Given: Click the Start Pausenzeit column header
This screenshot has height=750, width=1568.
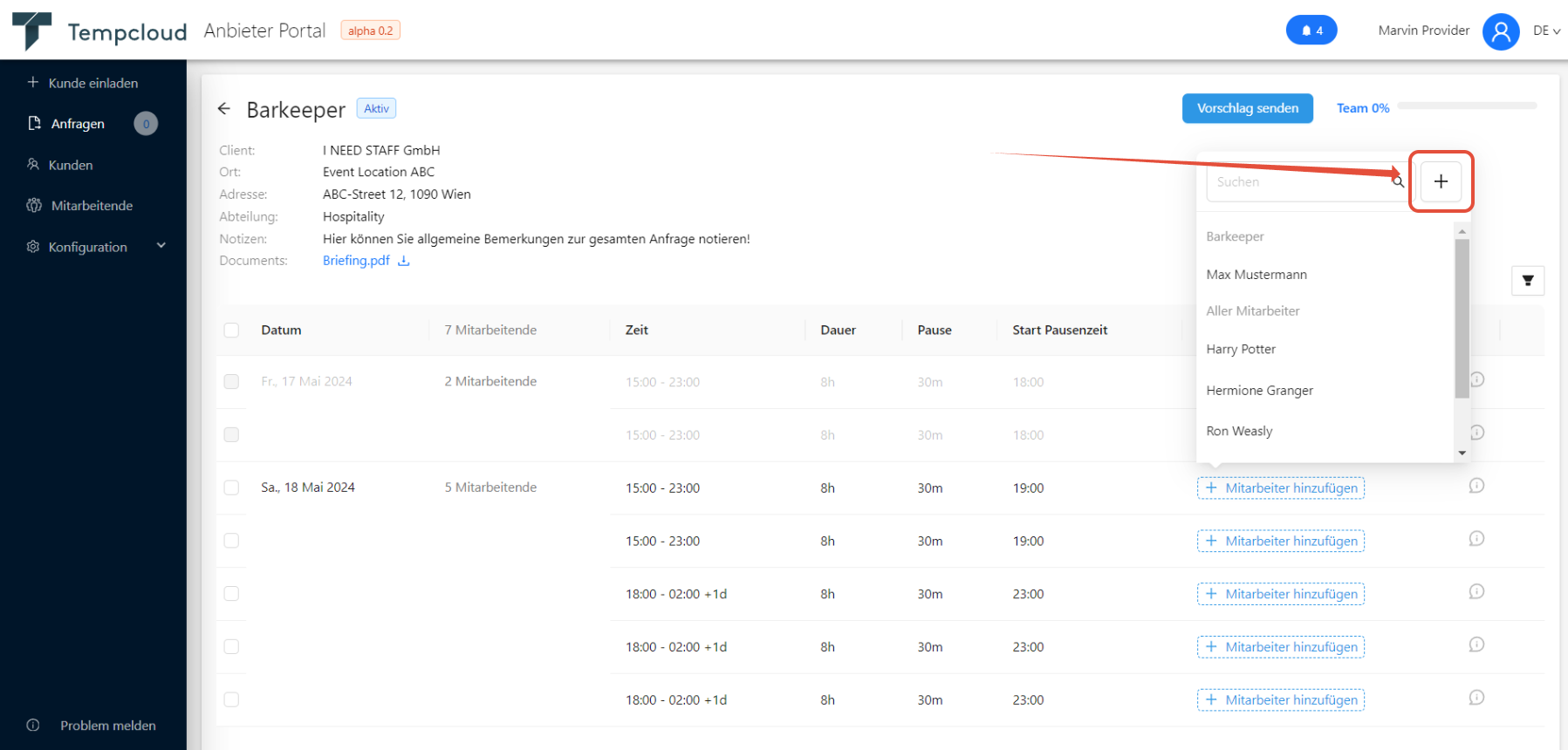Looking at the screenshot, I should coord(1059,331).
